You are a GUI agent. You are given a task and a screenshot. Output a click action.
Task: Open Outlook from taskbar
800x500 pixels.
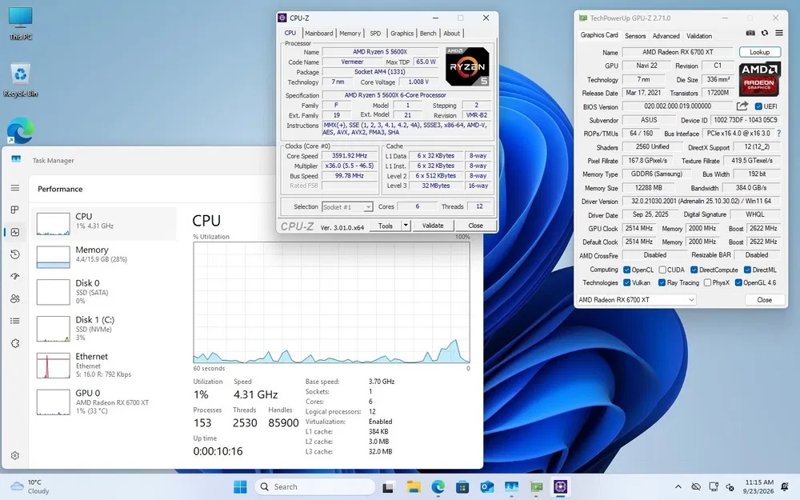487,487
